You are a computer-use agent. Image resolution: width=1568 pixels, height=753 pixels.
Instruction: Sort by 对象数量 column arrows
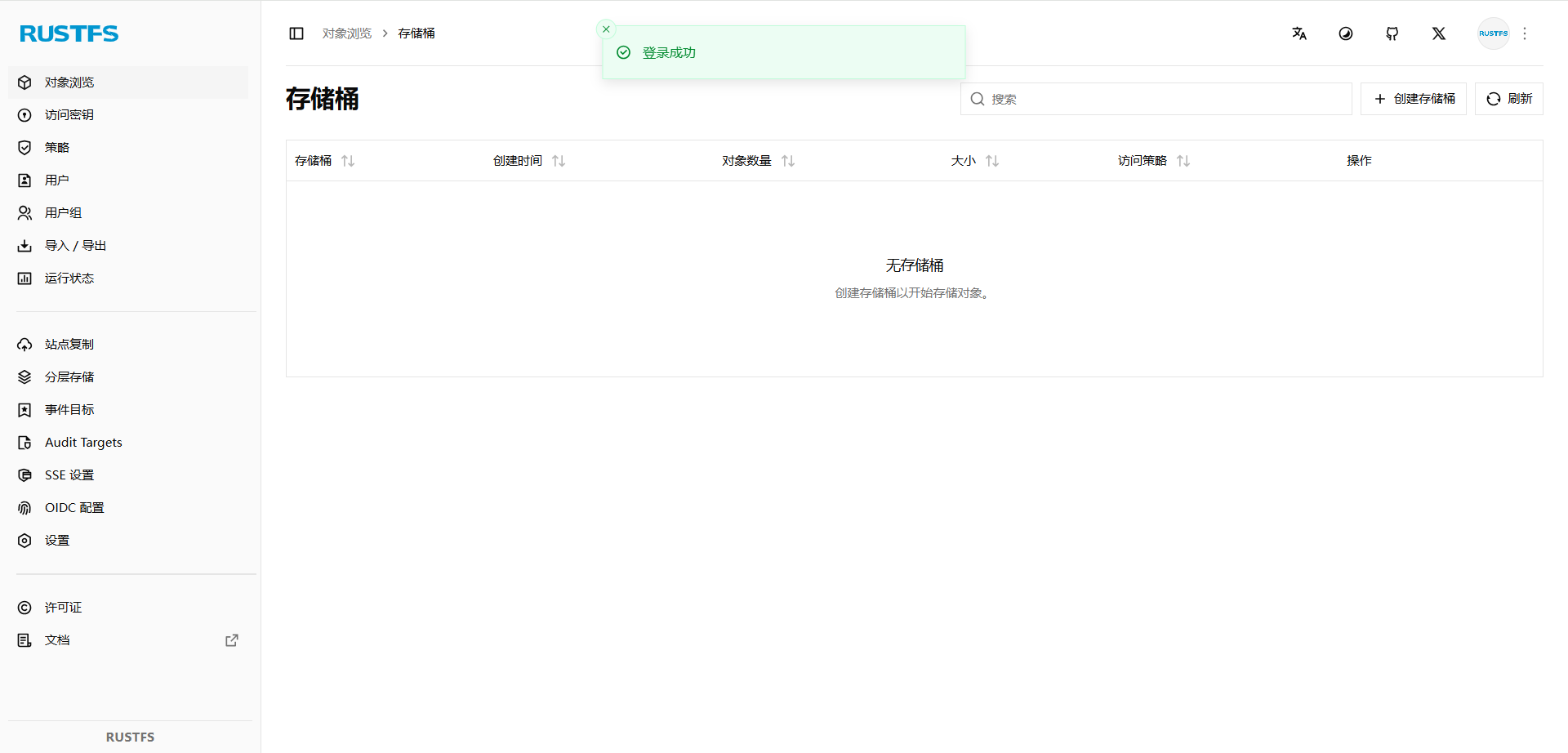point(788,161)
